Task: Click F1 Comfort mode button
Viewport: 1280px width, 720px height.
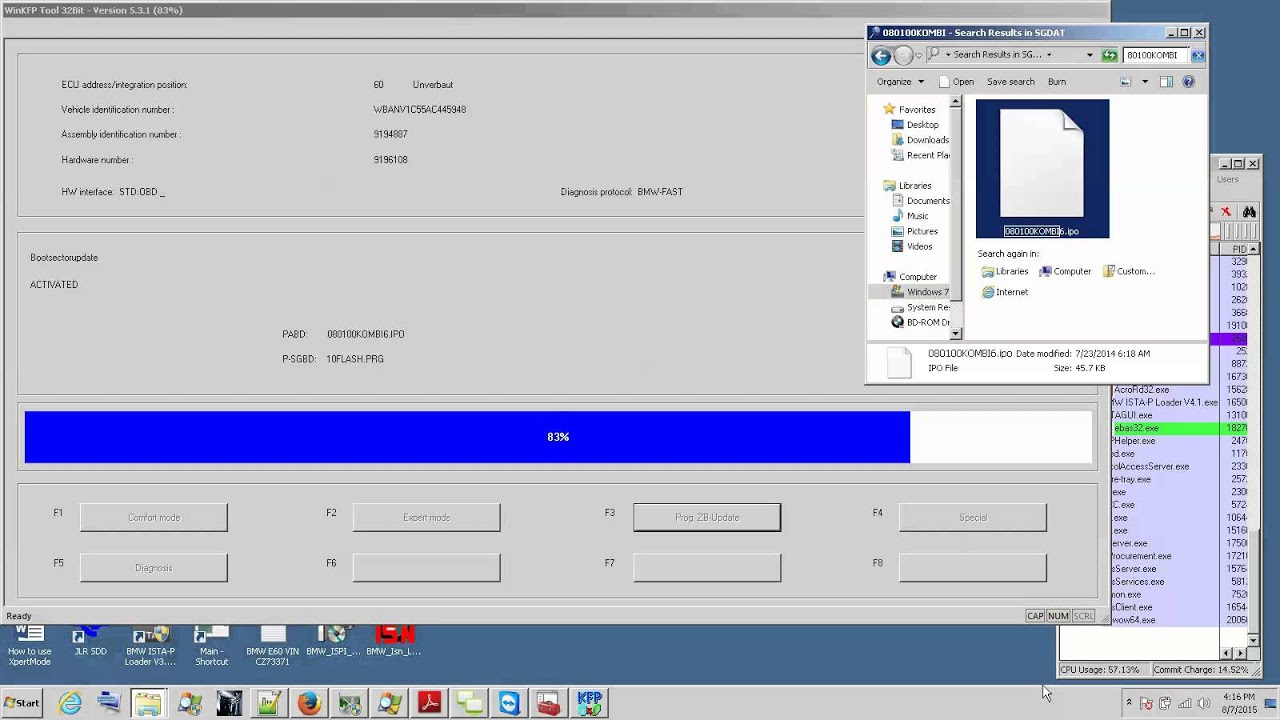Action: 154,517
